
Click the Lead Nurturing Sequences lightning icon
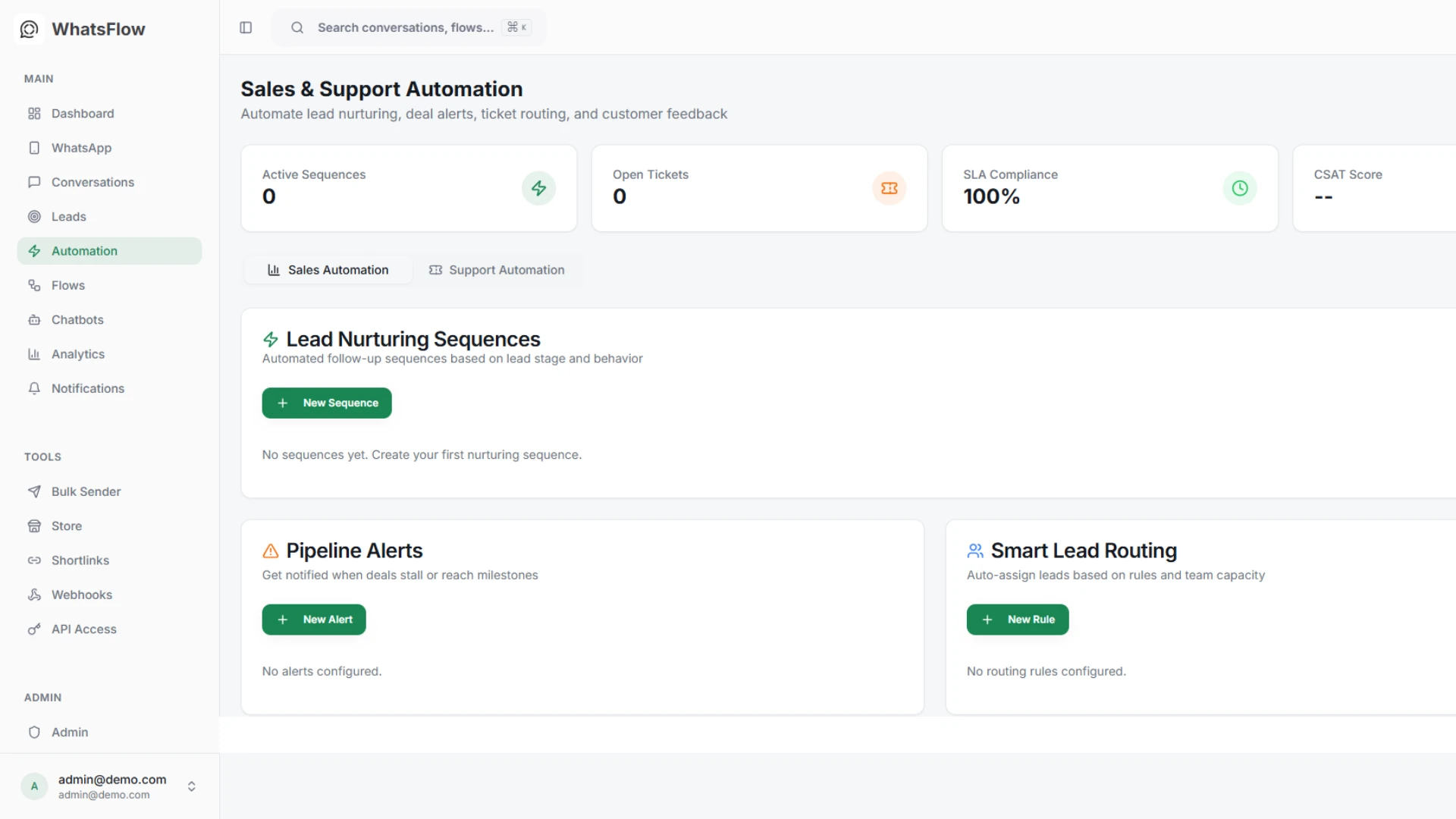[x=271, y=339]
